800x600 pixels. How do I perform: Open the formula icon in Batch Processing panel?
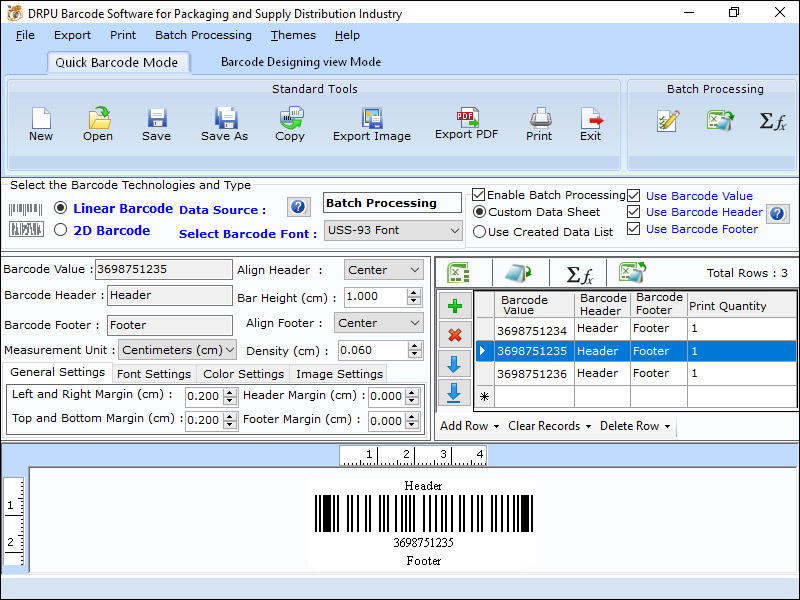(x=772, y=121)
